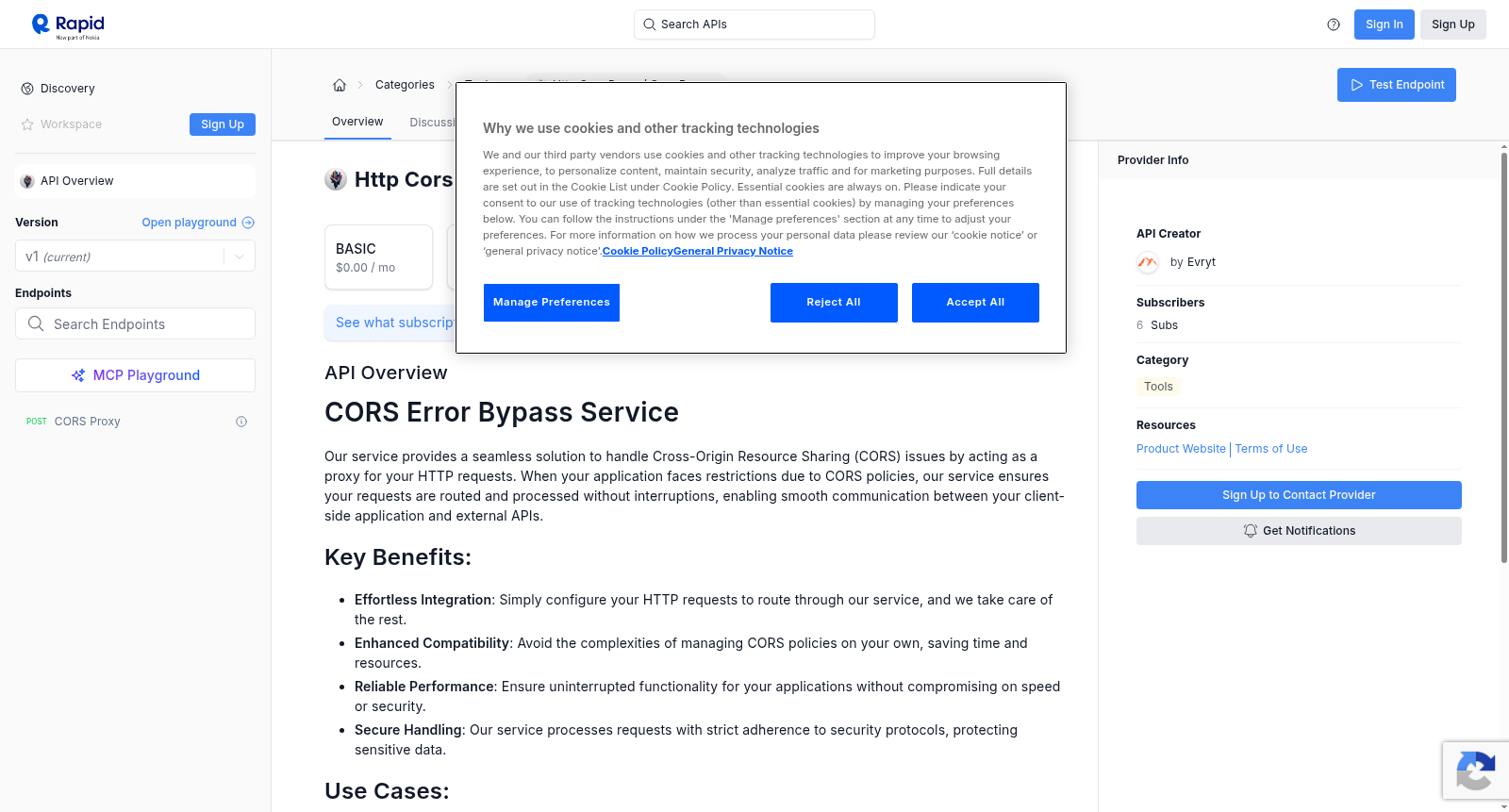Image resolution: width=1509 pixels, height=812 pixels.
Task: Click the Discovery compass icon
Action: (x=27, y=89)
